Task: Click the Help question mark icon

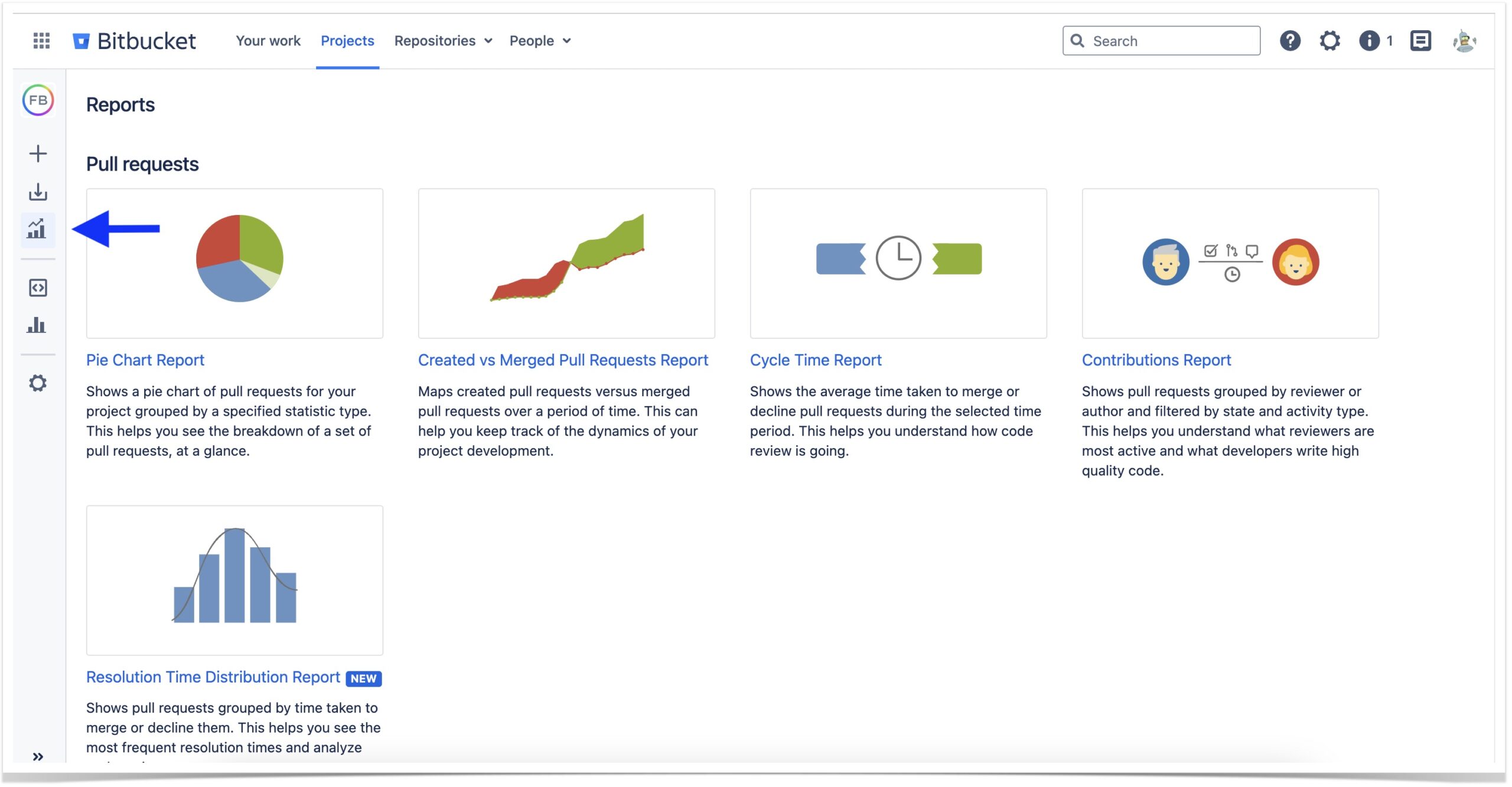Action: point(1291,40)
